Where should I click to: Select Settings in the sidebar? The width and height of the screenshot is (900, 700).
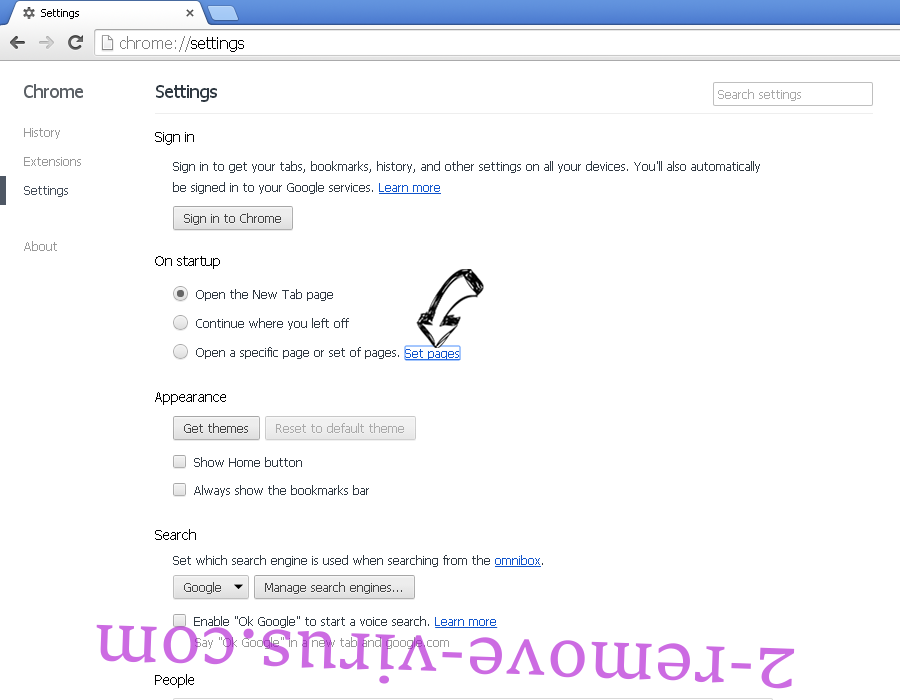click(x=46, y=190)
